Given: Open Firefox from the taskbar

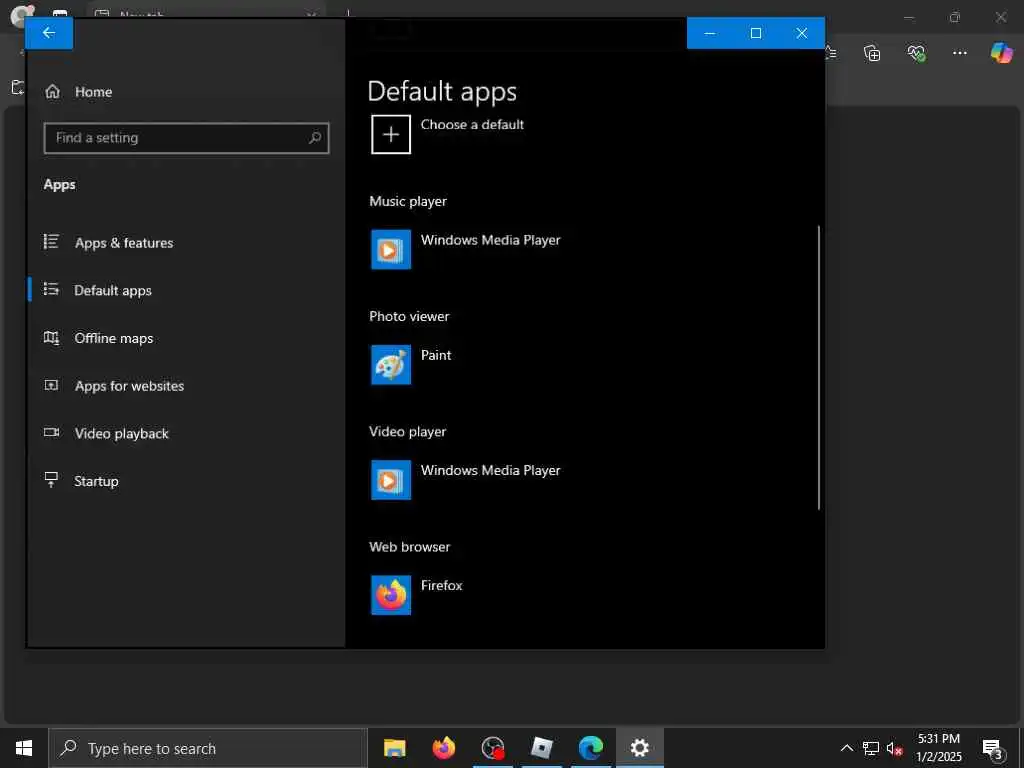Looking at the screenshot, I should click(443, 748).
